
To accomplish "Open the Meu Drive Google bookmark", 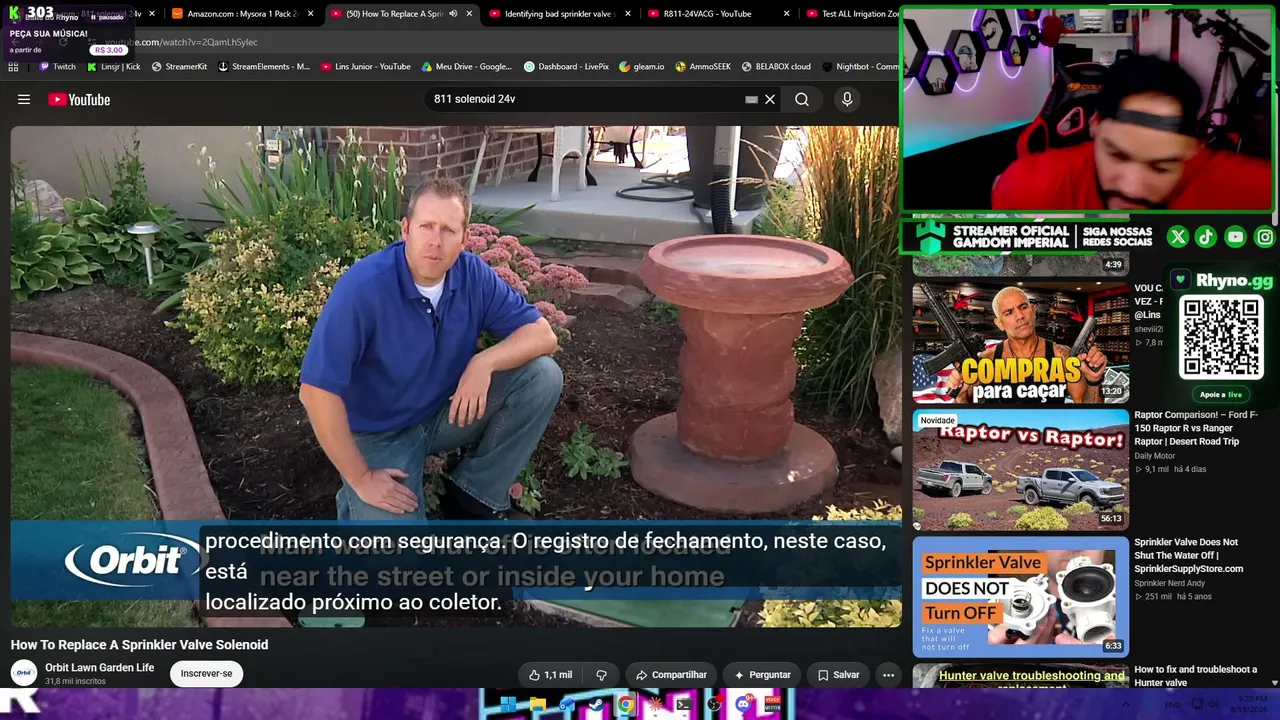I will pos(467,67).
